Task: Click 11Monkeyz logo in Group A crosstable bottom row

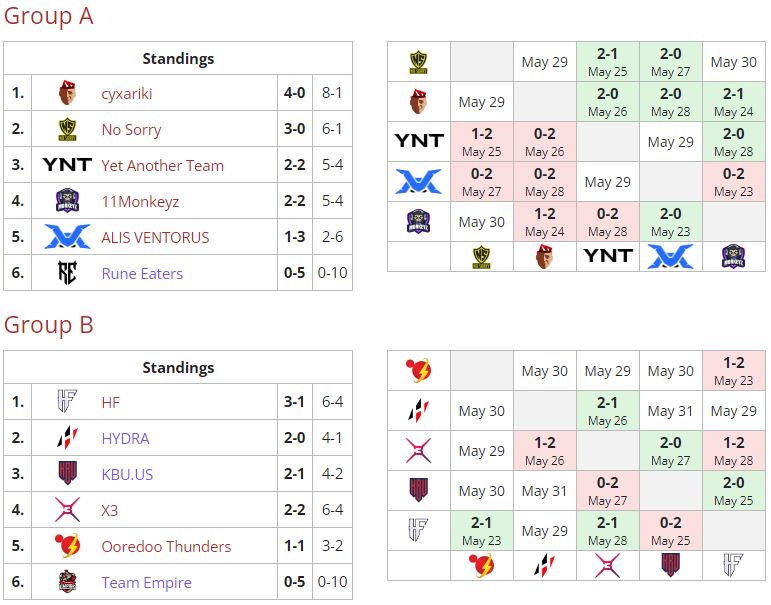Action: (733, 256)
